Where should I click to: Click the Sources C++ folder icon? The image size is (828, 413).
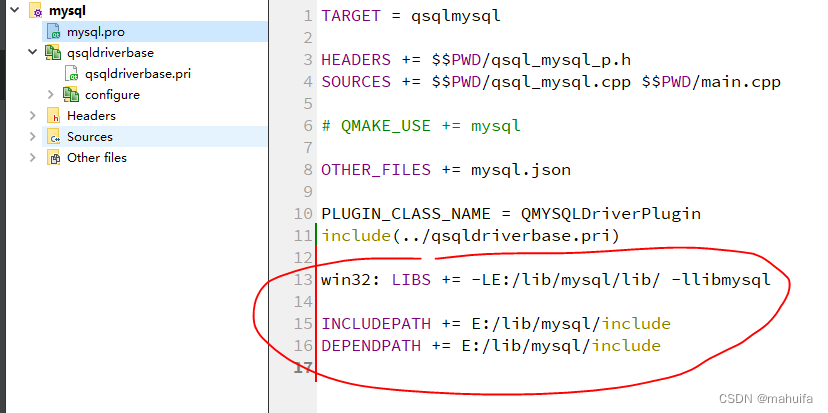[53, 137]
